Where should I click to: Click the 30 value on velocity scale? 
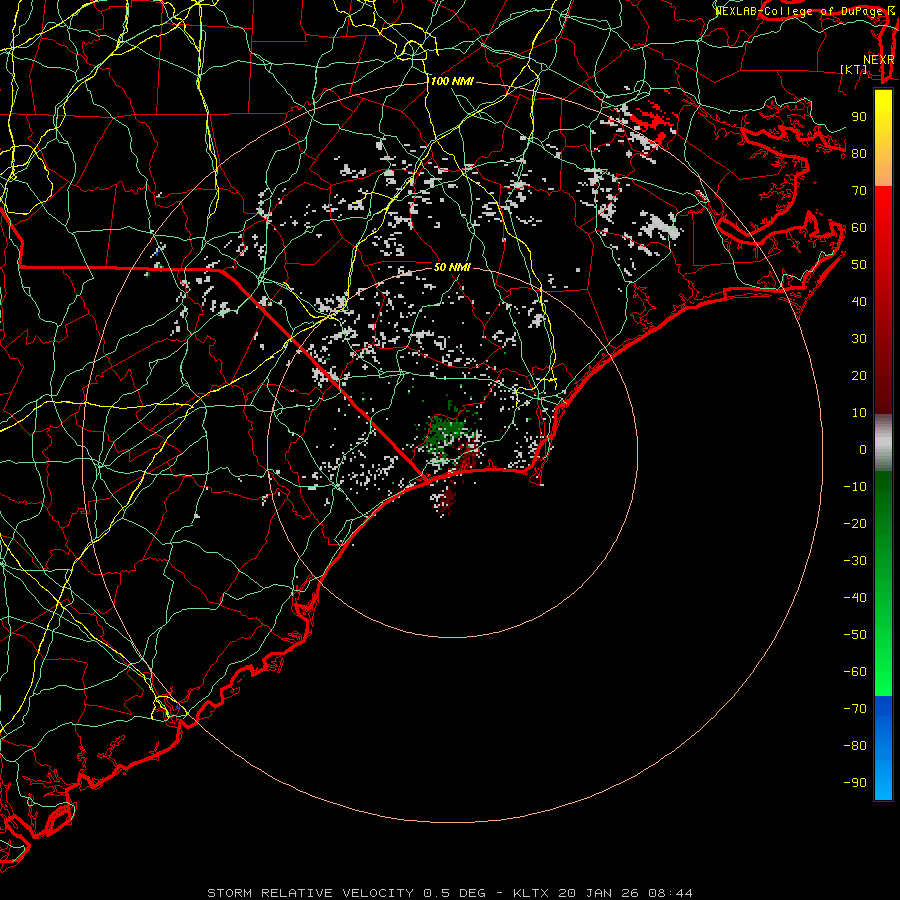coord(859,339)
